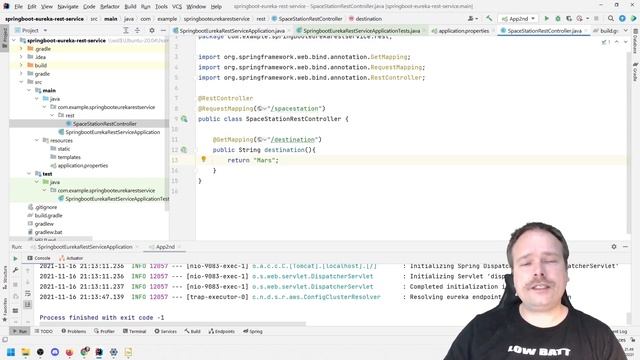Build project with the hammer icon
The width and height of the screenshot is (640, 360).
coord(489,19)
